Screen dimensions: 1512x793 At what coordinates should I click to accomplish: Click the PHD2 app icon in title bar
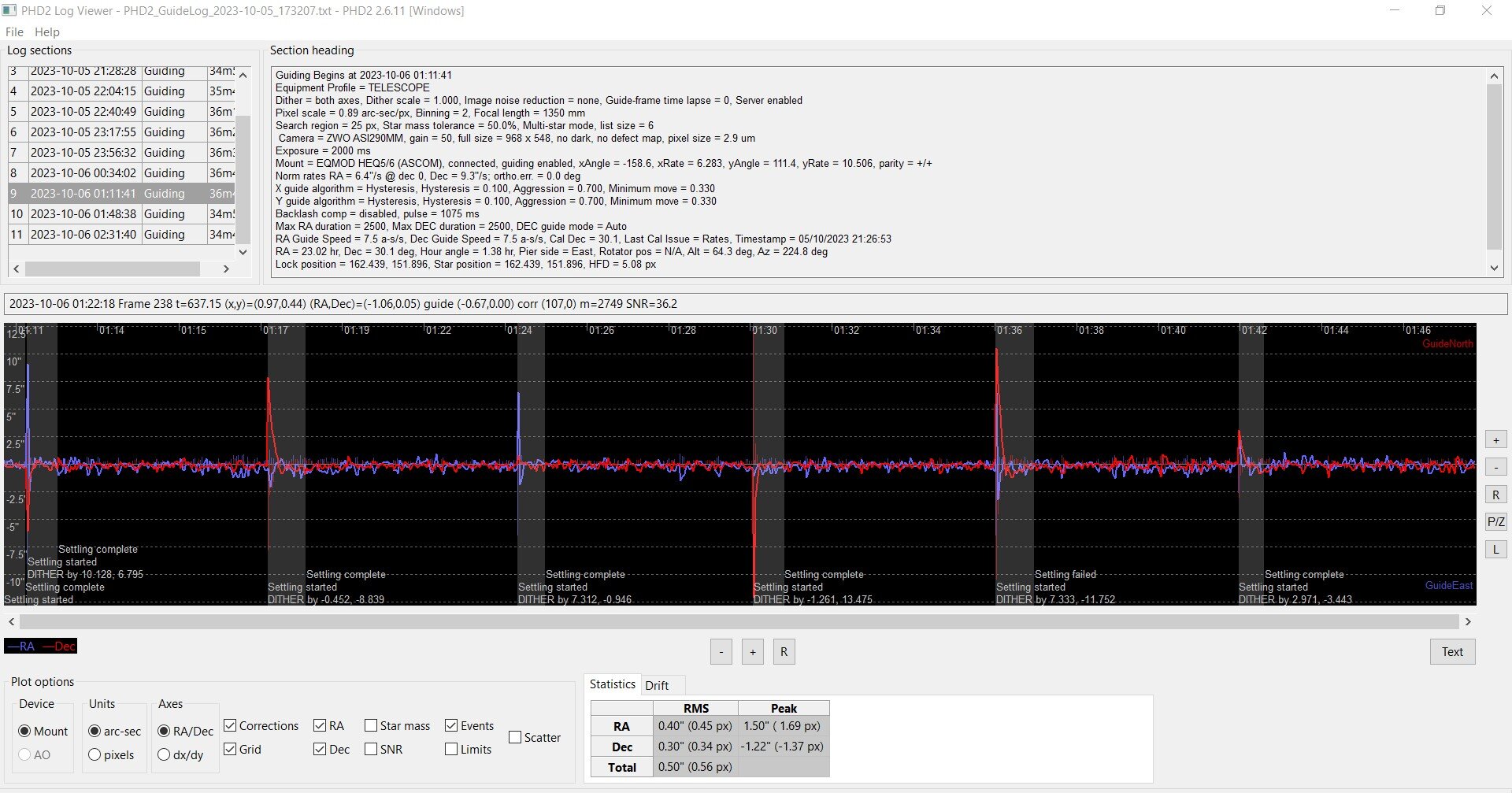[x=9, y=10]
